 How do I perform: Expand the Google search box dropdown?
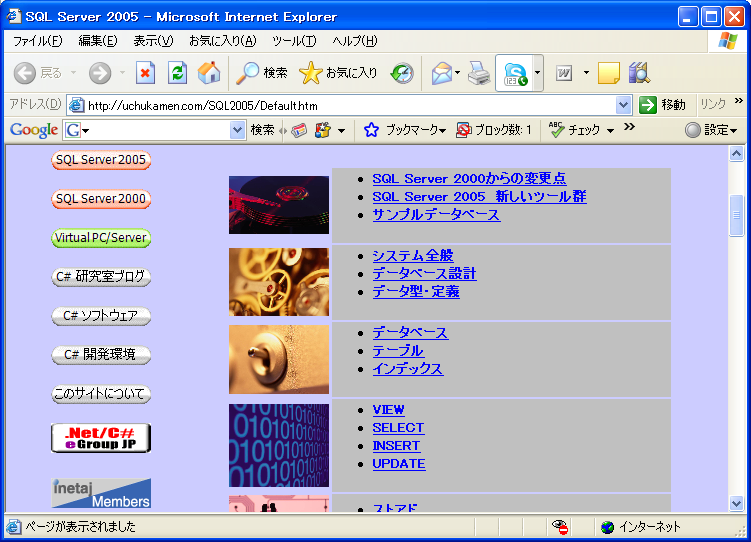[x=237, y=130]
